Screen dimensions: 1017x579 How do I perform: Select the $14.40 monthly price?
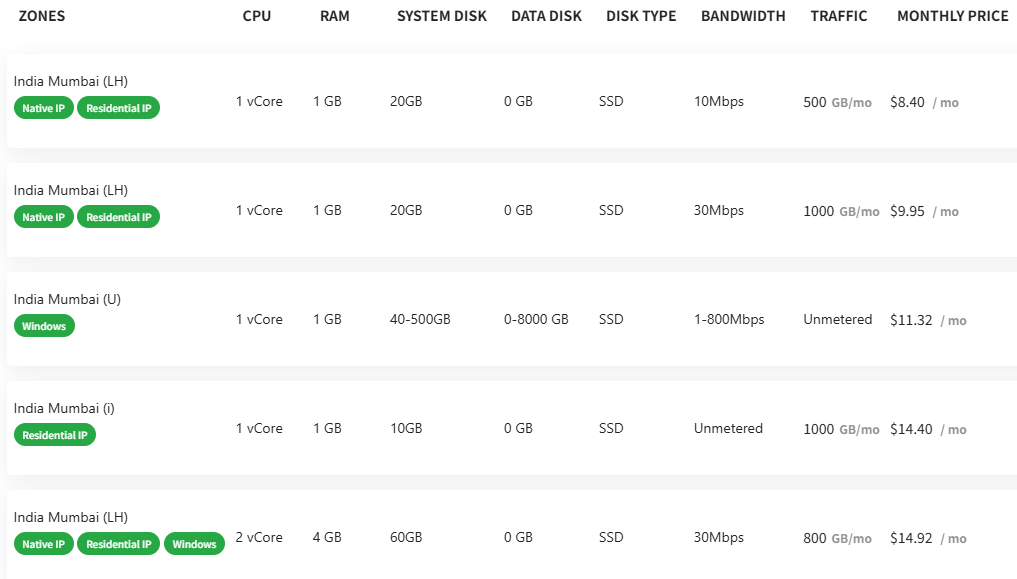coord(911,429)
